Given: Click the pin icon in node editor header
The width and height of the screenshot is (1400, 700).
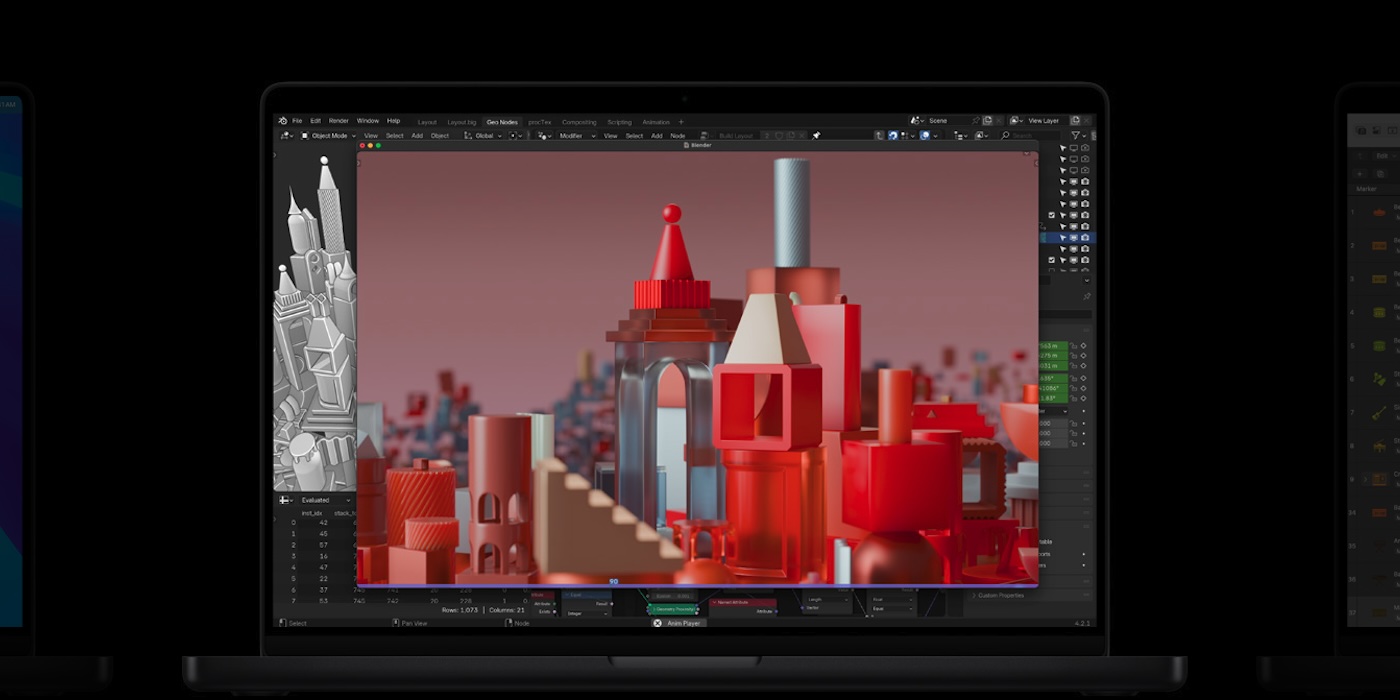Looking at the screenshot, I should point(816,136).
